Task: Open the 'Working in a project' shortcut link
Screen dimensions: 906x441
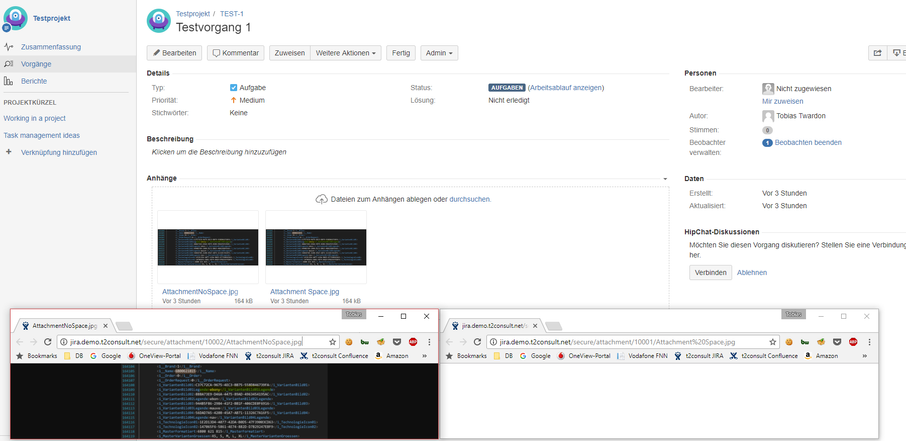Action: pyautogui.click(x=35, y=118)
